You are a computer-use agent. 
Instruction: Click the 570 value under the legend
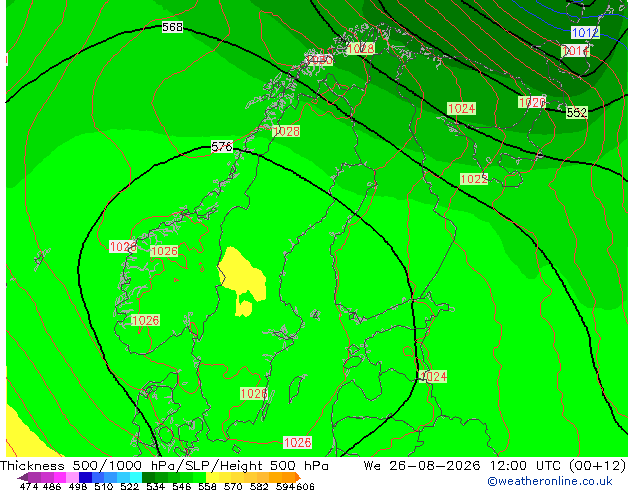point(233,486)
